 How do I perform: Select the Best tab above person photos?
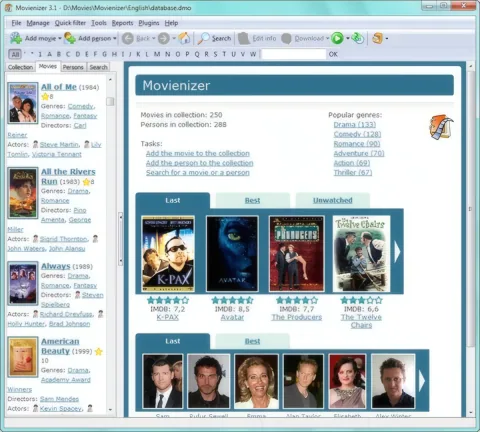[252, 341]
